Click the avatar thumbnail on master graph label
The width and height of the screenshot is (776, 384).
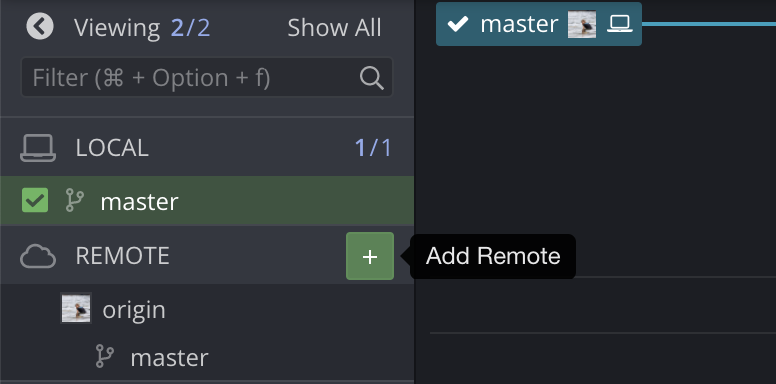(x=582, y=24)
